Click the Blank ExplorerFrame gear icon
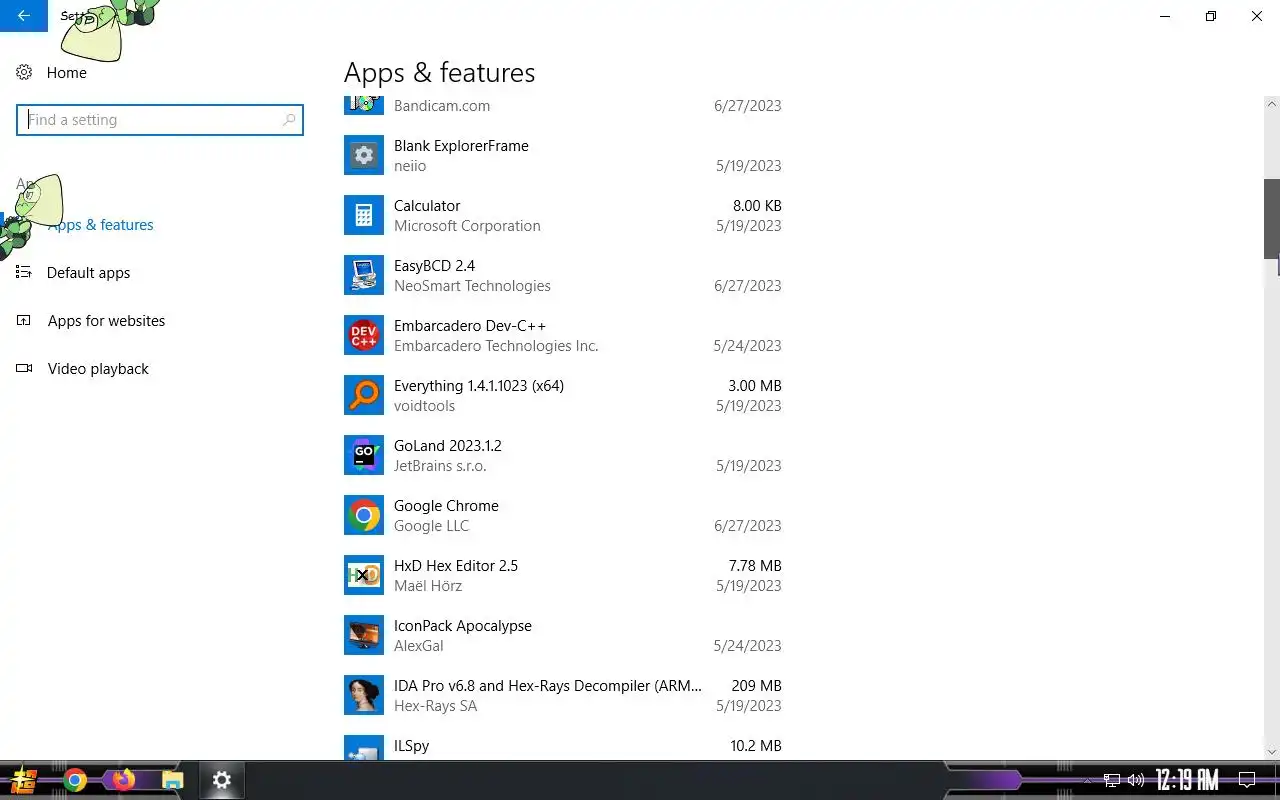1280x800 pixels. tap(364, 155)
